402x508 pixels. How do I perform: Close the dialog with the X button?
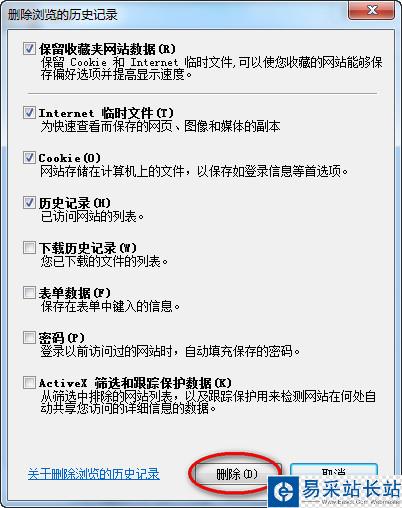(x=372, y=10)
